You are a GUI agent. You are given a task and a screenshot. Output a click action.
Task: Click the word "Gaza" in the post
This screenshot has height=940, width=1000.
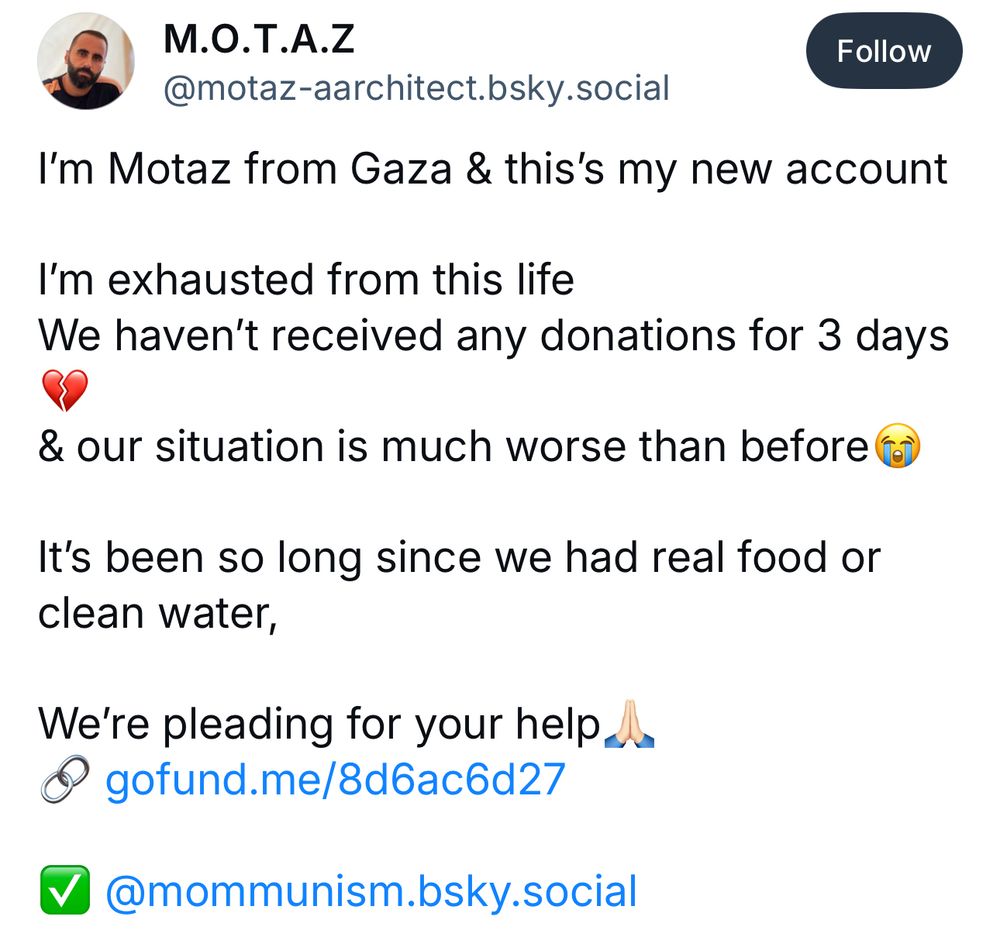tap(401, 168)
